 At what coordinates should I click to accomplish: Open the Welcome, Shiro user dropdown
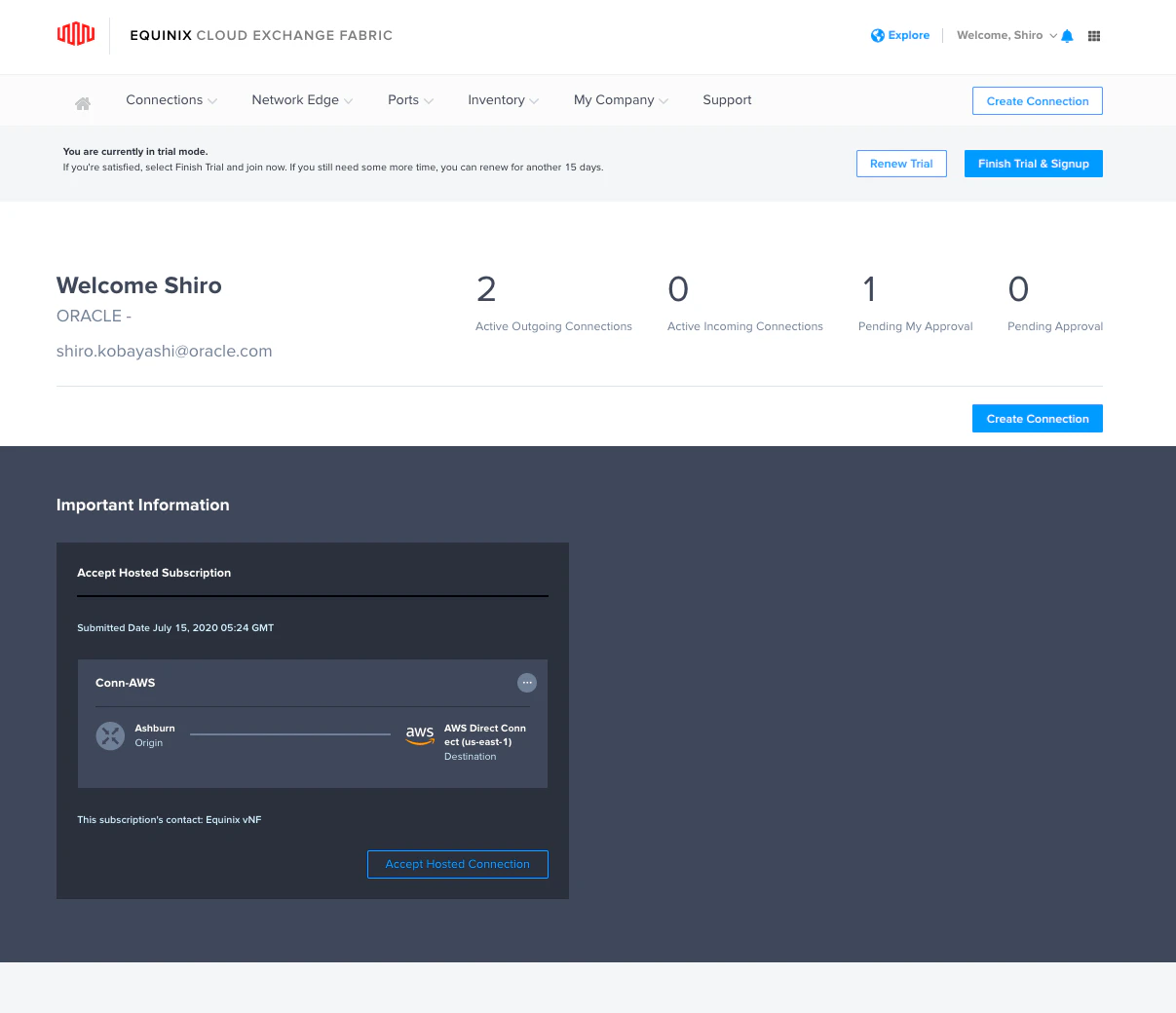[x=1006, y=35]
